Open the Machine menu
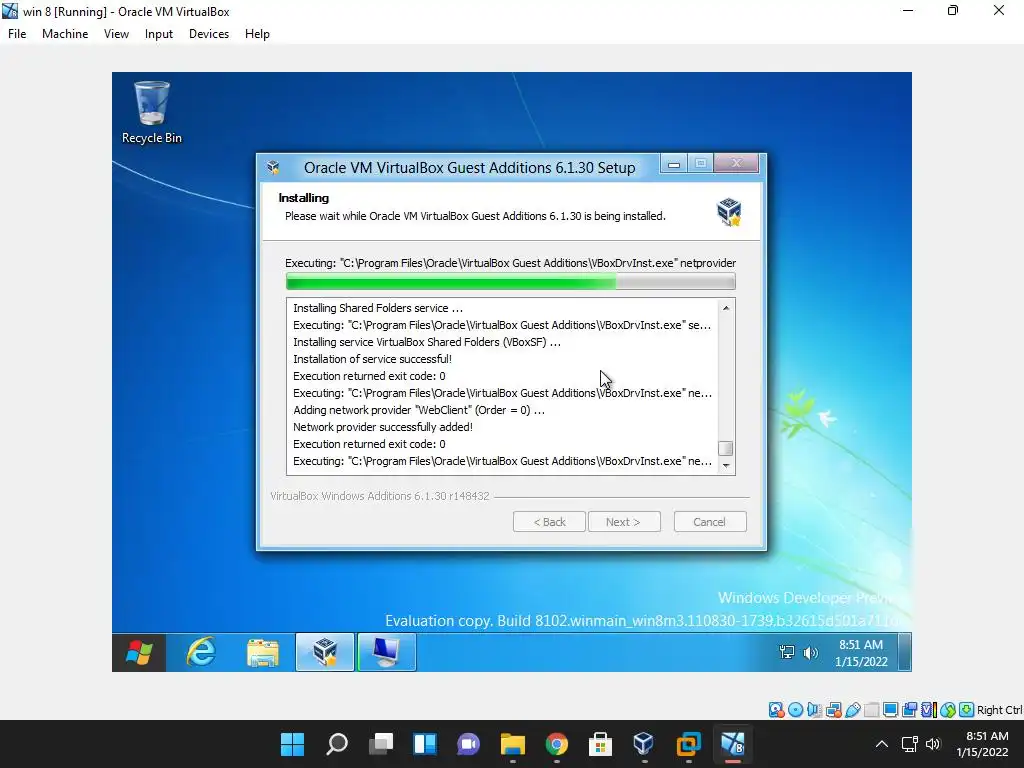 pyautogui.click(x=65, y=34)
